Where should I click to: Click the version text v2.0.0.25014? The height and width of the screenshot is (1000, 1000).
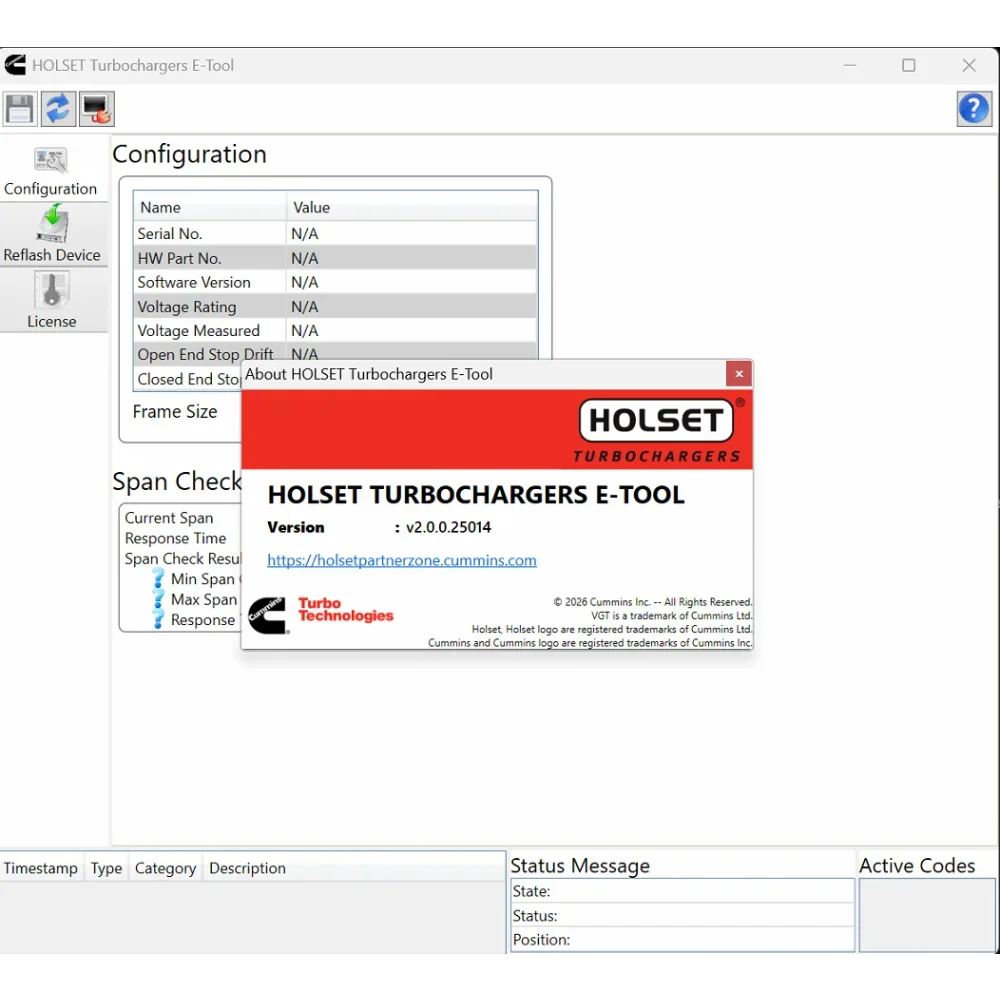tap(448, 527)
